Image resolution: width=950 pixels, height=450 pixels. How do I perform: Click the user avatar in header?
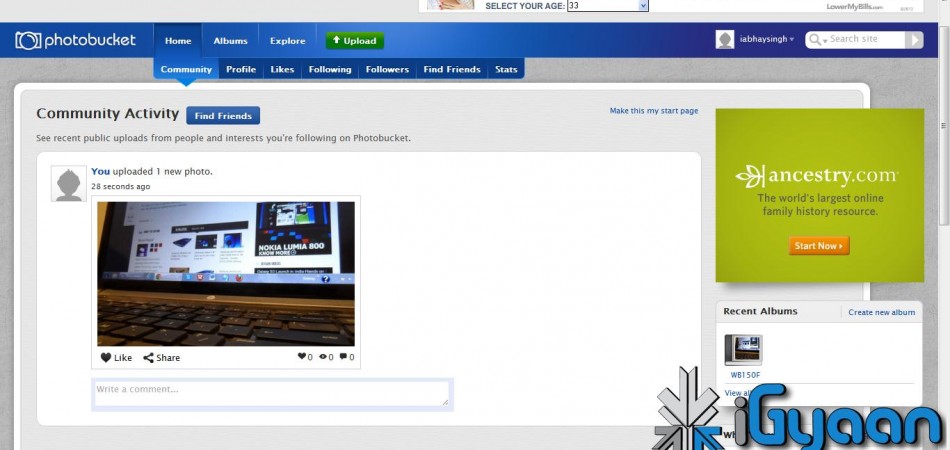tap(725, 40)
